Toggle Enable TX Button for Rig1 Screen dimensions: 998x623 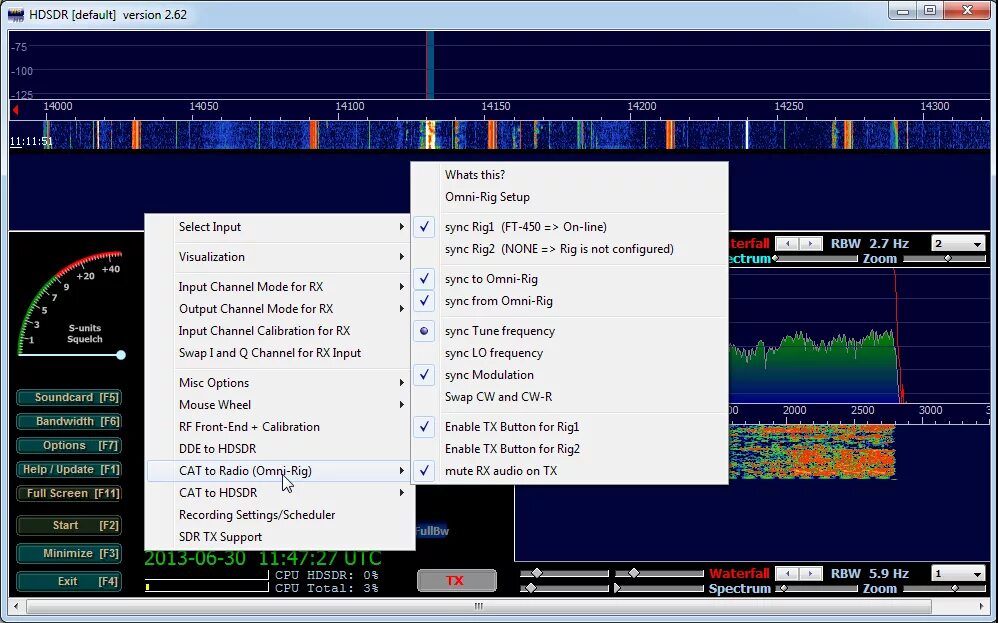coord(570,426)
